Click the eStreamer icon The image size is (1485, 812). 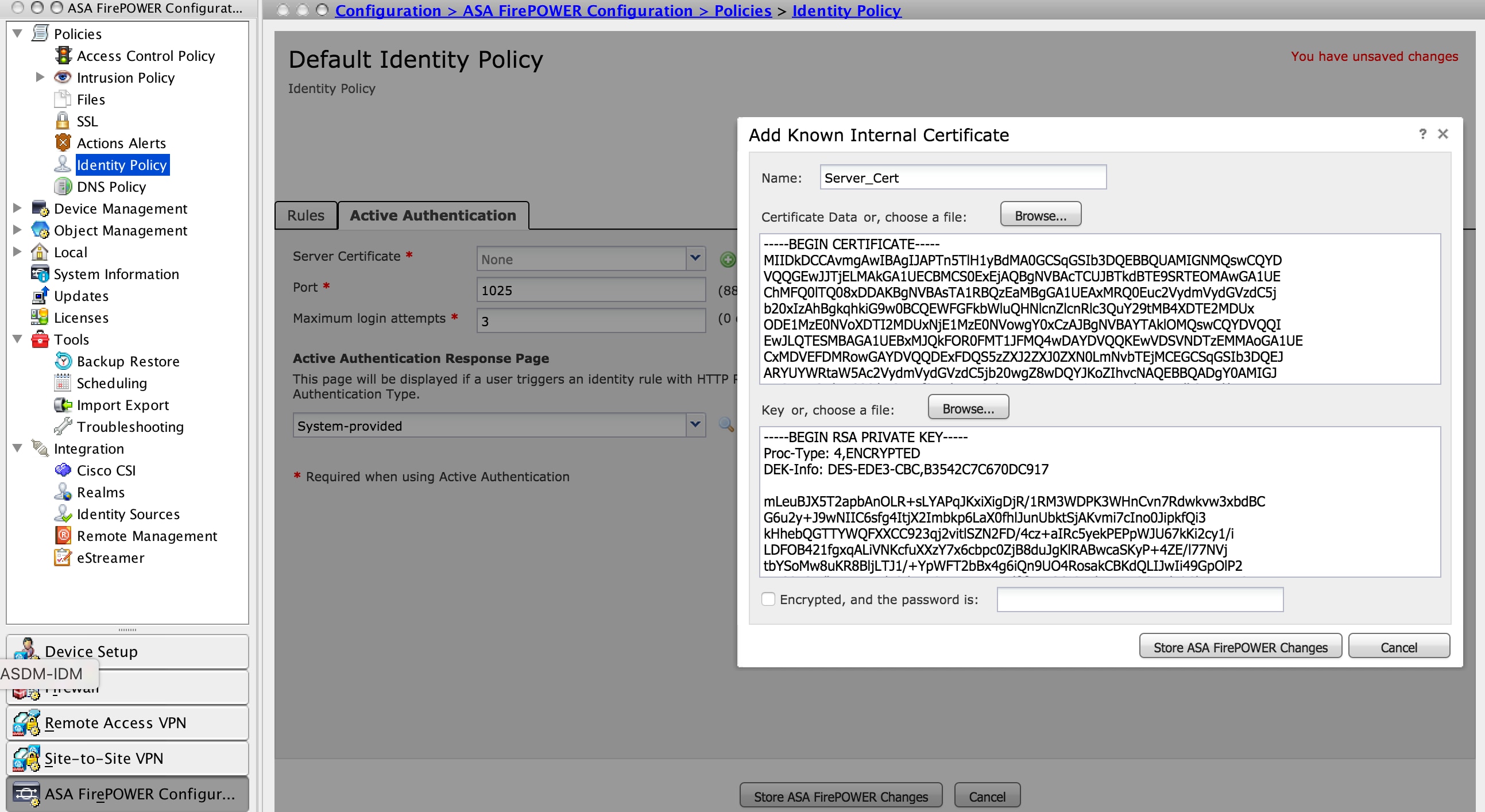[x=63, y=557]
